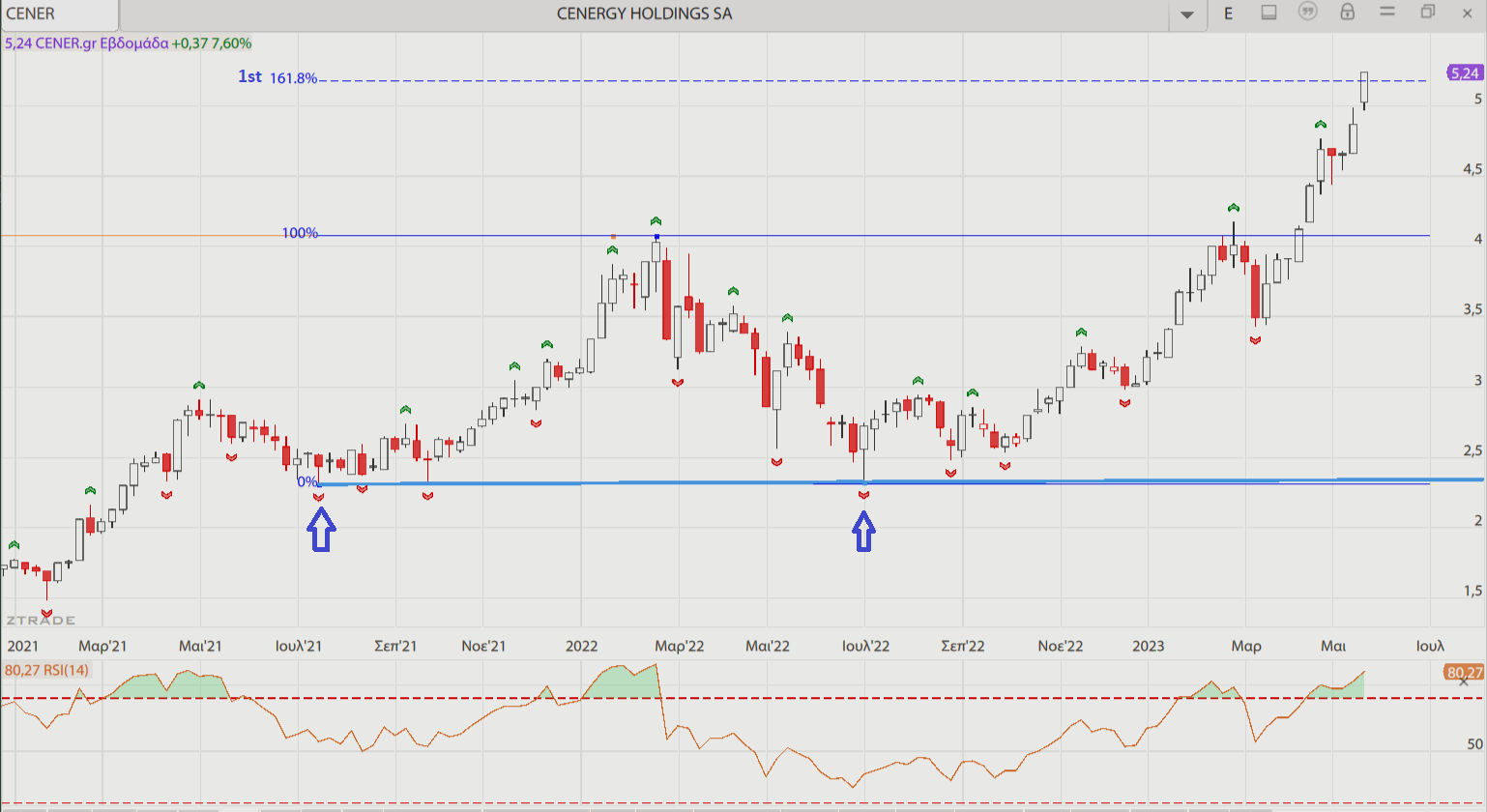Image resolution: width=1487 pixels, height=812 pixels.
Task: Toggle the chart lock padlock icon
Action: pos(1347,13)
